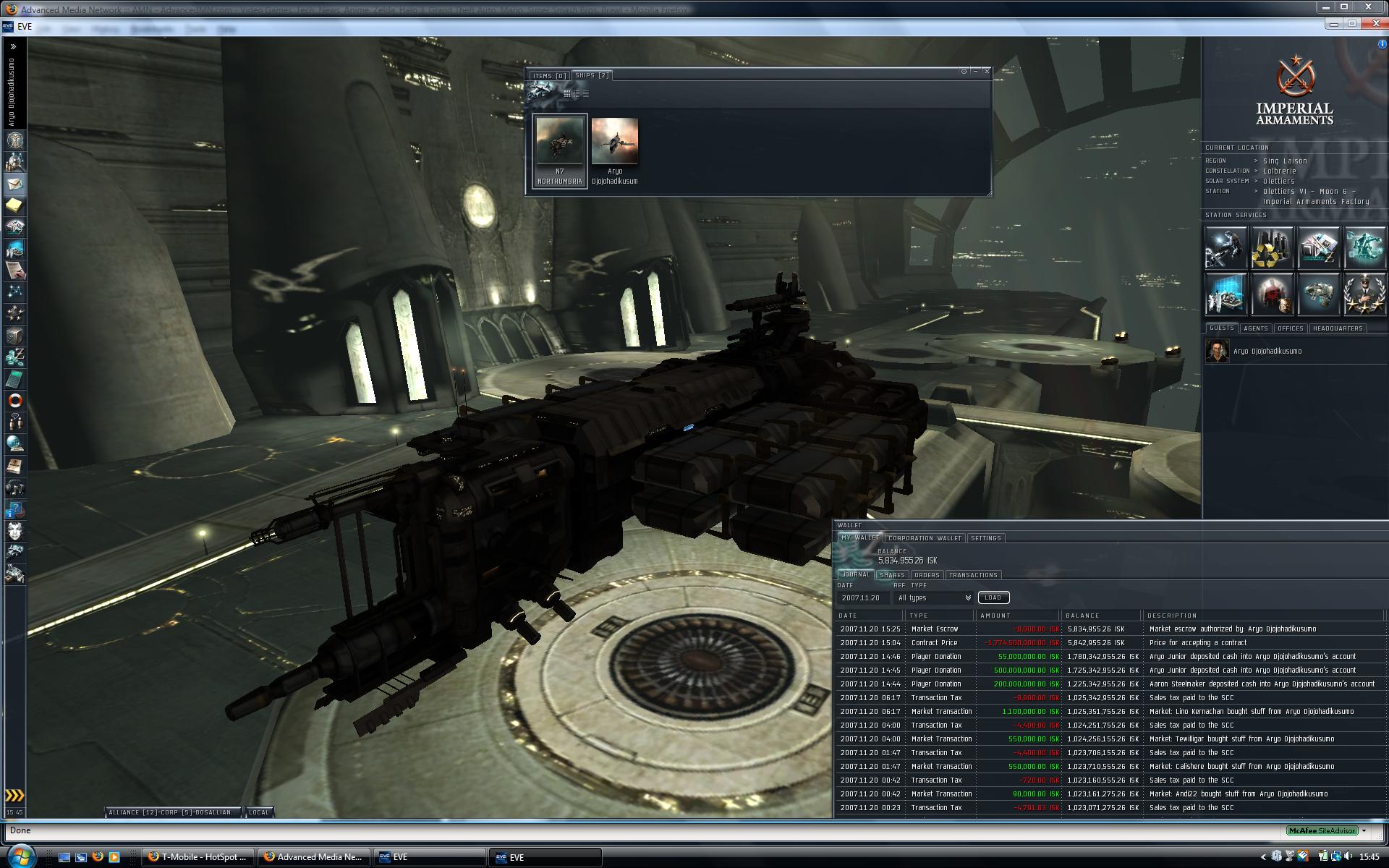Expand the sidebar with the double chevron
The height and width of the screenshot is (868, 1389).
(x=13, y=46)
